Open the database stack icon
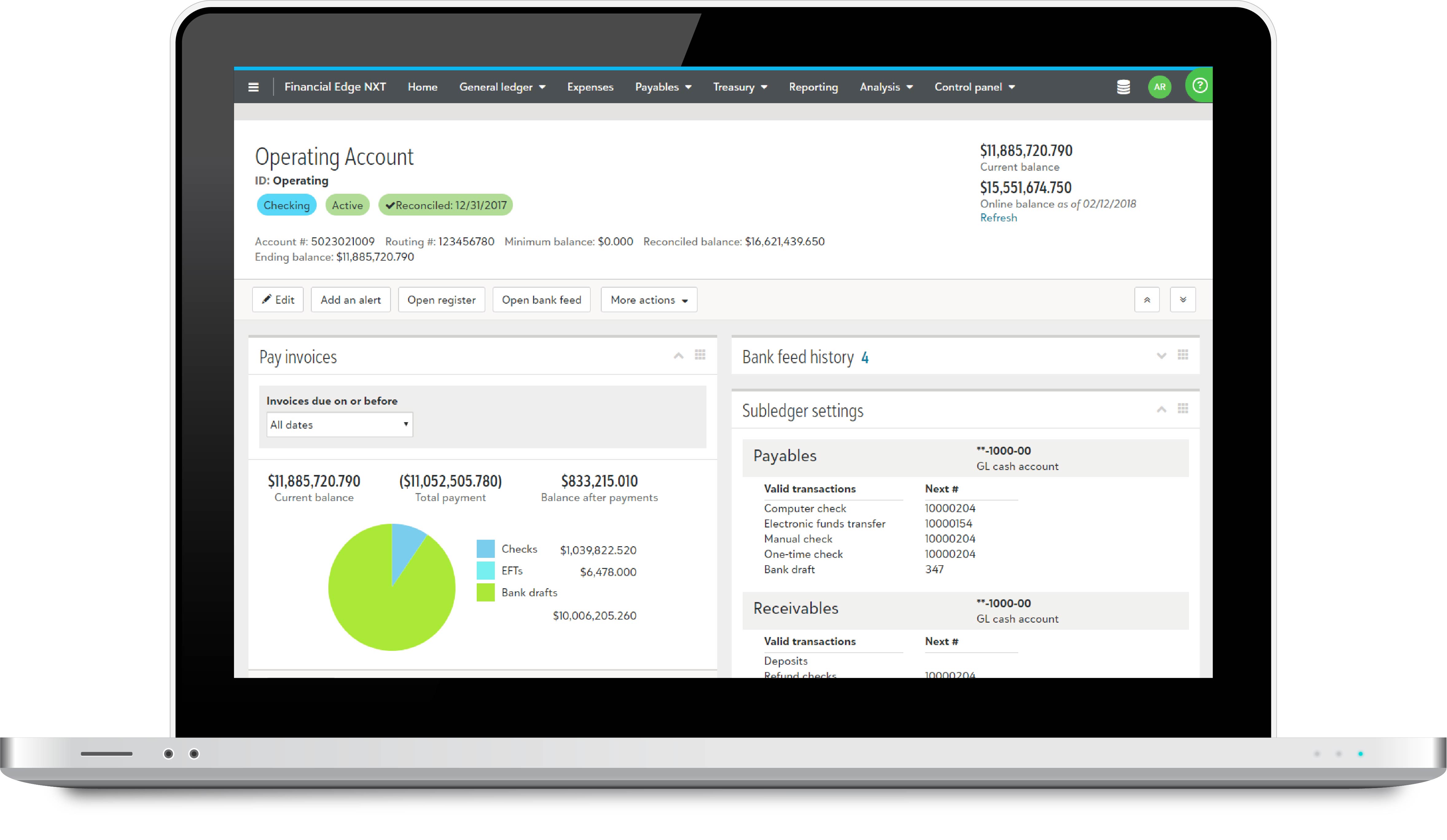The image size is (1447, 840). pos(1123,87)
